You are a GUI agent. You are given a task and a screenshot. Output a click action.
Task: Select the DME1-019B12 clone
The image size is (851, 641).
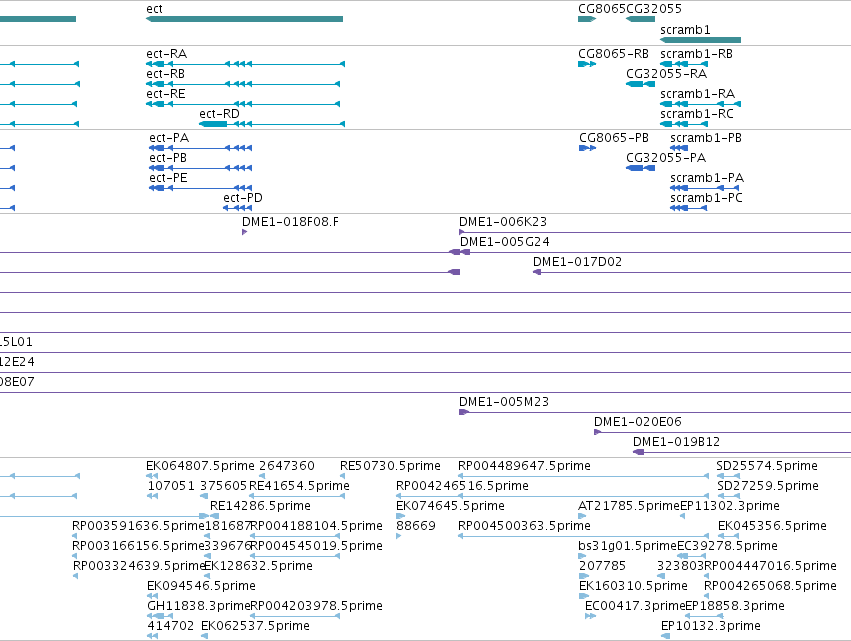tap(742, 452)
